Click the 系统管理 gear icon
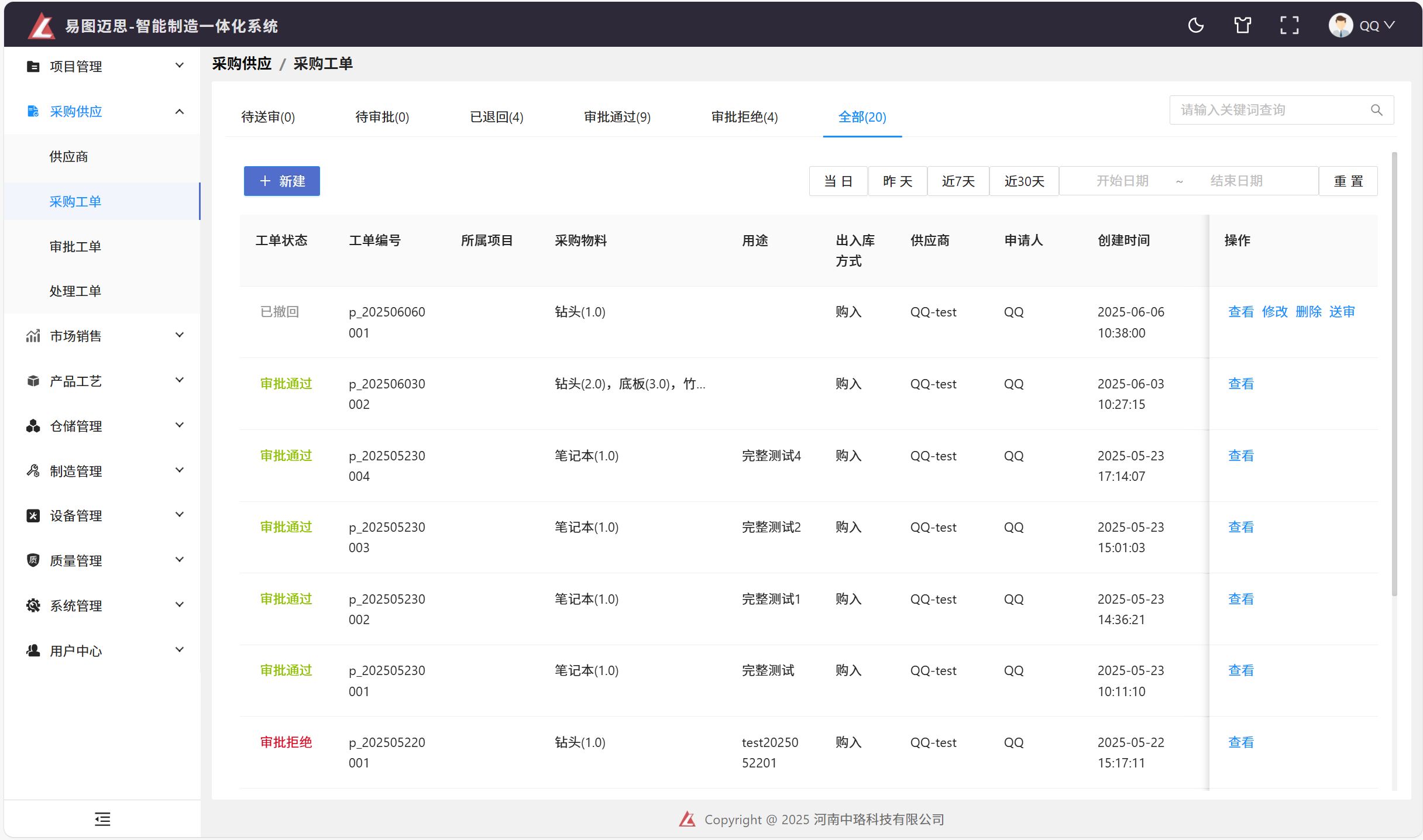 tap(33, 605)
